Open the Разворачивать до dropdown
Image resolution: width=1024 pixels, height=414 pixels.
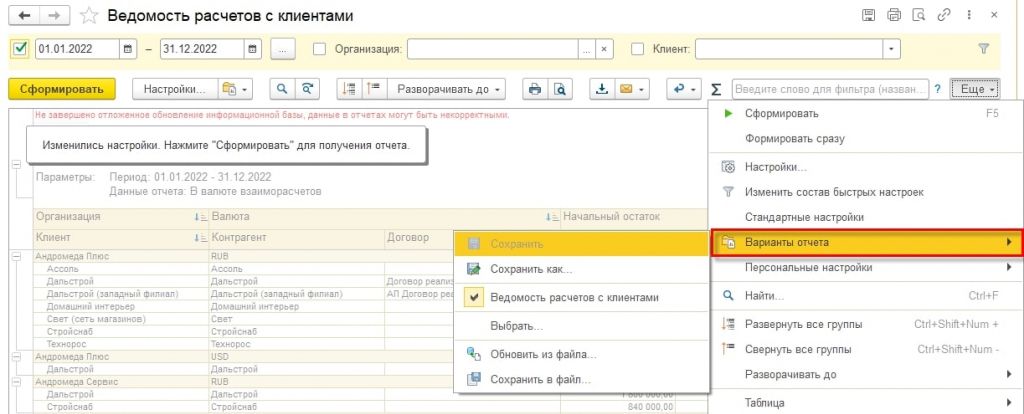point(446,89)
